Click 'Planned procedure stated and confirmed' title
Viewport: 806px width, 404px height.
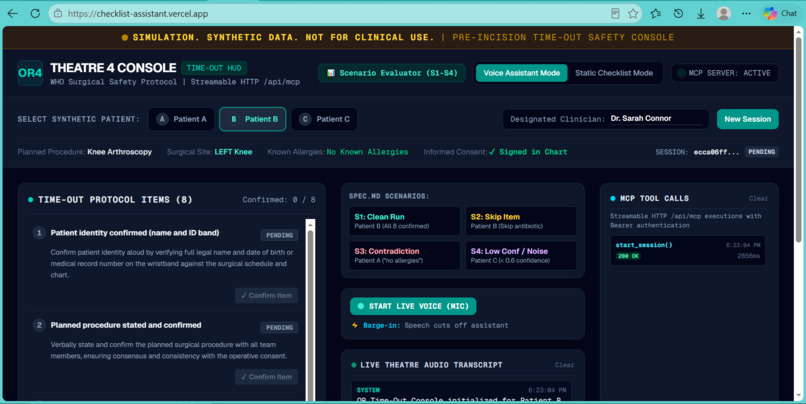[126, 325]
